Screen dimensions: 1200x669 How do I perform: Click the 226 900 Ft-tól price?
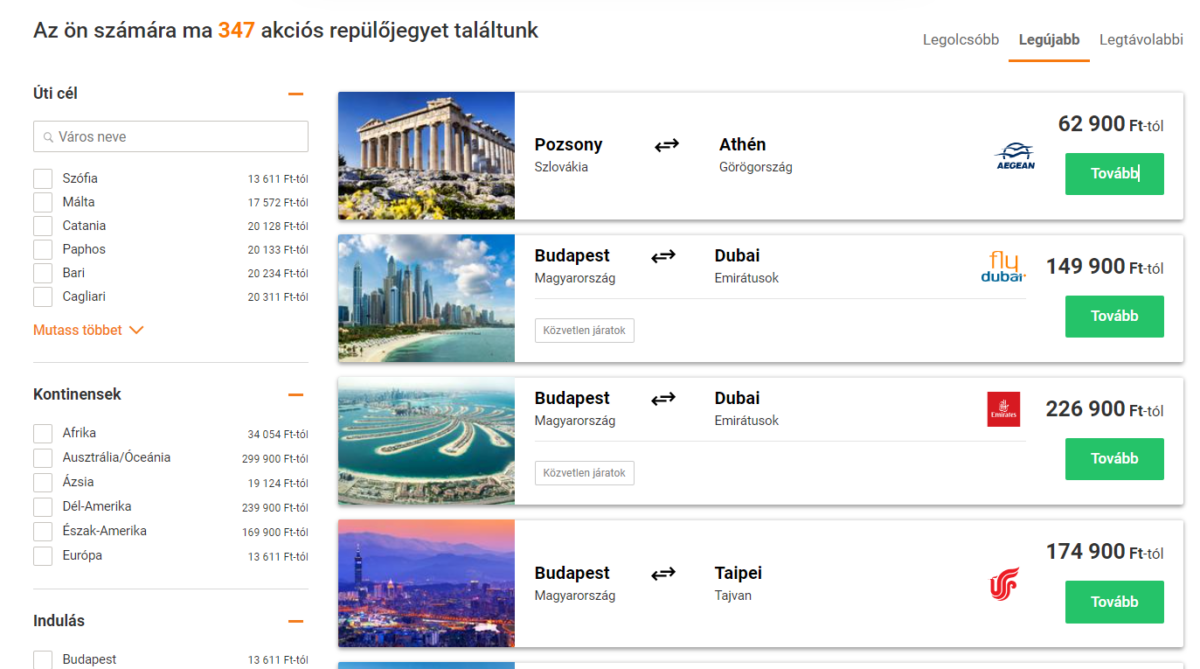coord(1105,409)
